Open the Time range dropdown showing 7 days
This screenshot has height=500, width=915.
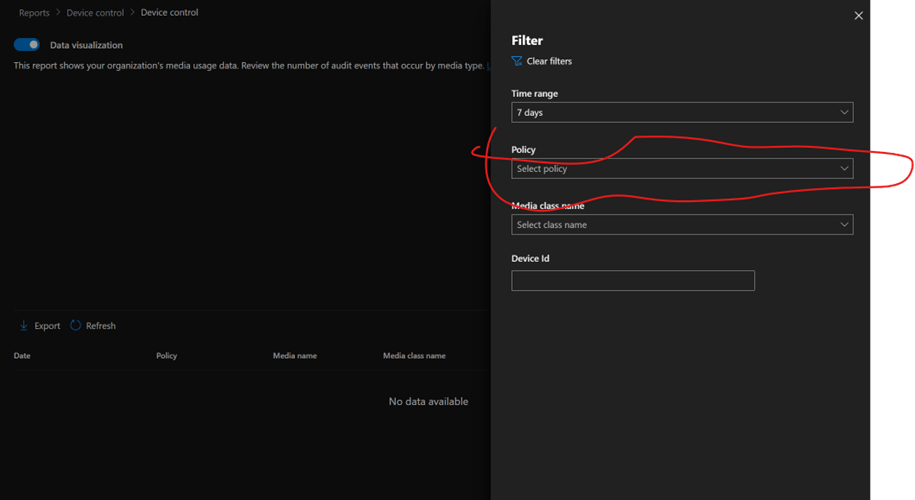[681, 113]
